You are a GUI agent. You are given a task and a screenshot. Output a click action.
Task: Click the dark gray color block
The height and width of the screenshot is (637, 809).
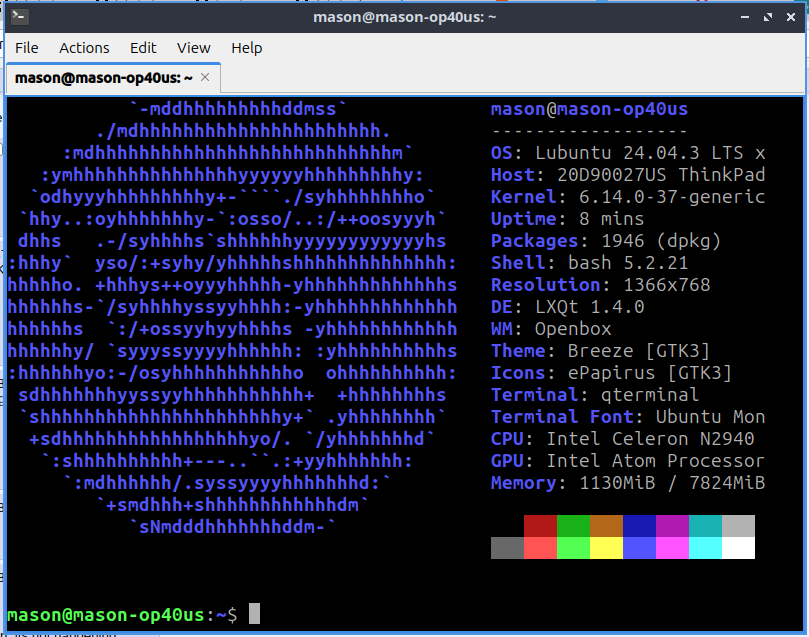(507, 548)
